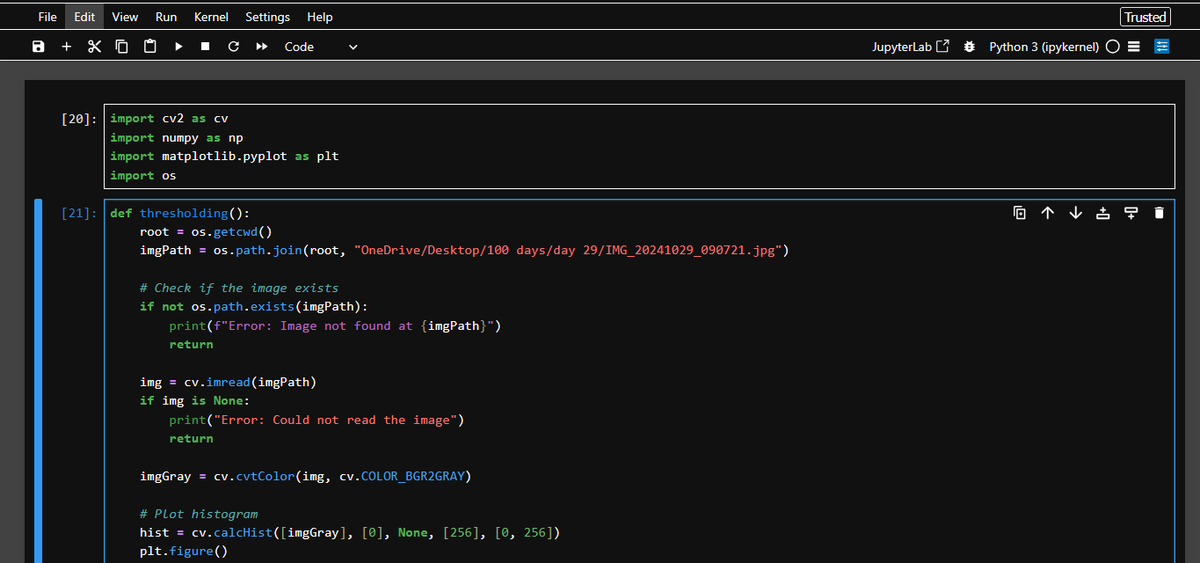Interrupt the kernel with the stop icon
This screenshot has width=1200, height=563.
pyautogui.click(x=205, y=47)
